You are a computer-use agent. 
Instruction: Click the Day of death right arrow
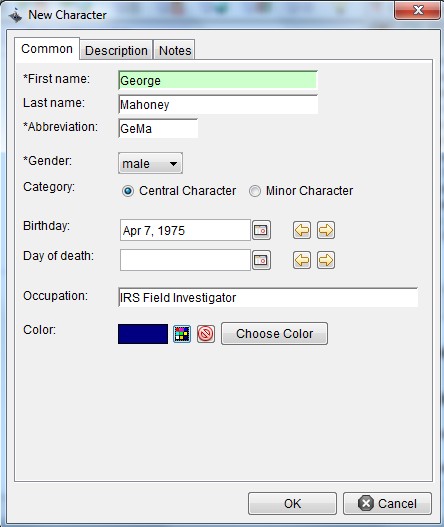pos(326,260)
